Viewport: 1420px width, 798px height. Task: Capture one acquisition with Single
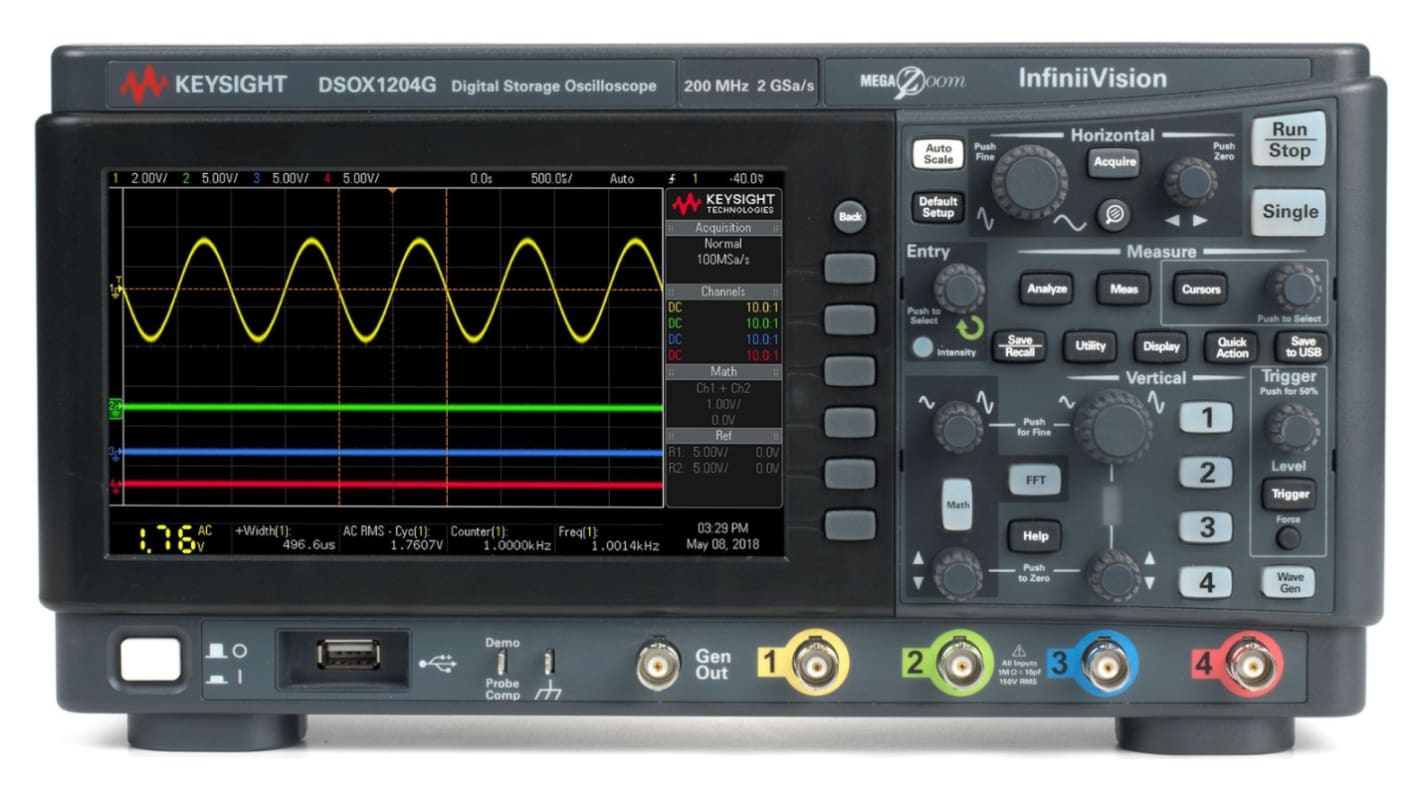[1288, 212]
